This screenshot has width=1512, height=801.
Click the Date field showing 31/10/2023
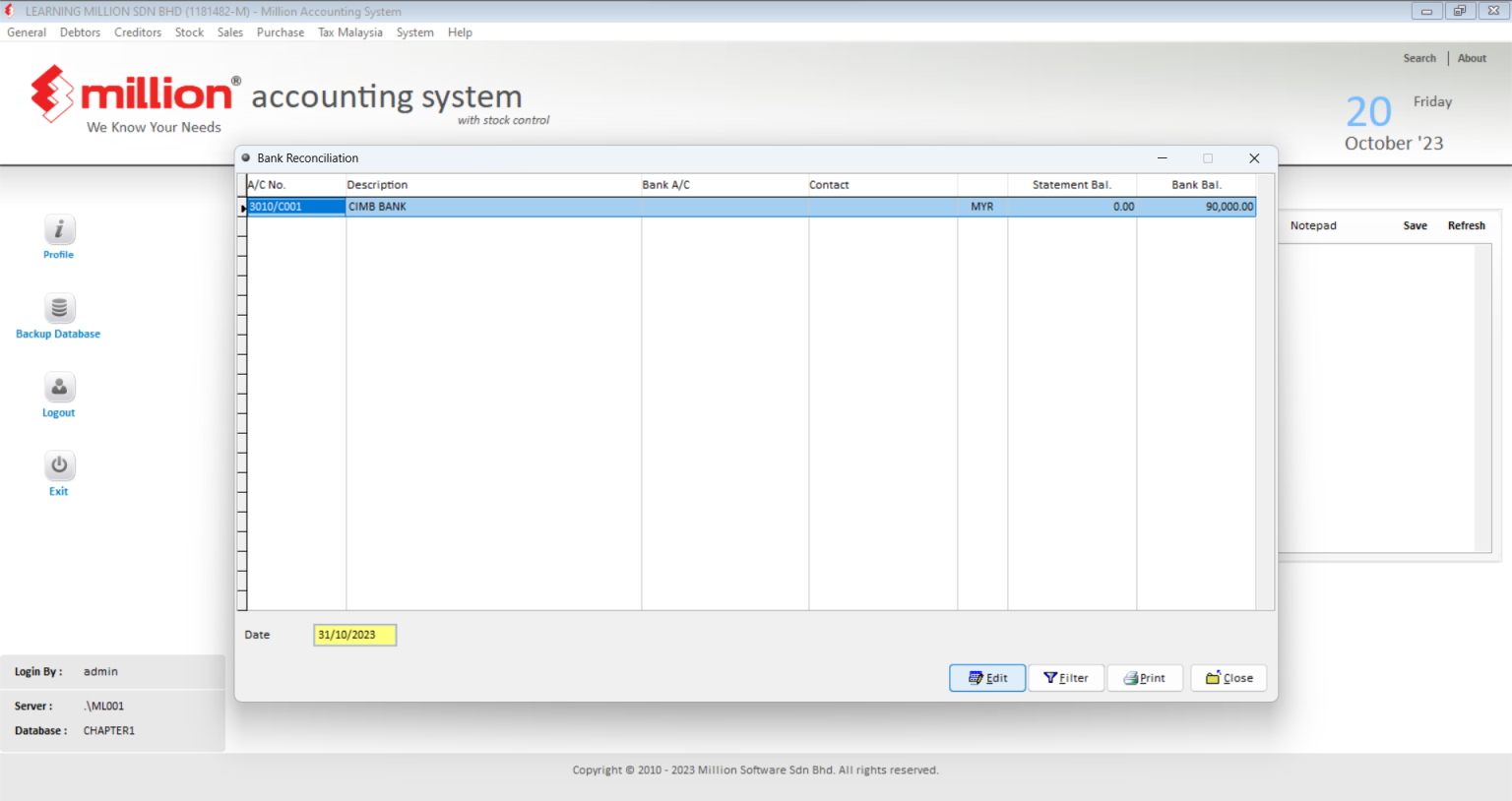(x=354, y=635)
